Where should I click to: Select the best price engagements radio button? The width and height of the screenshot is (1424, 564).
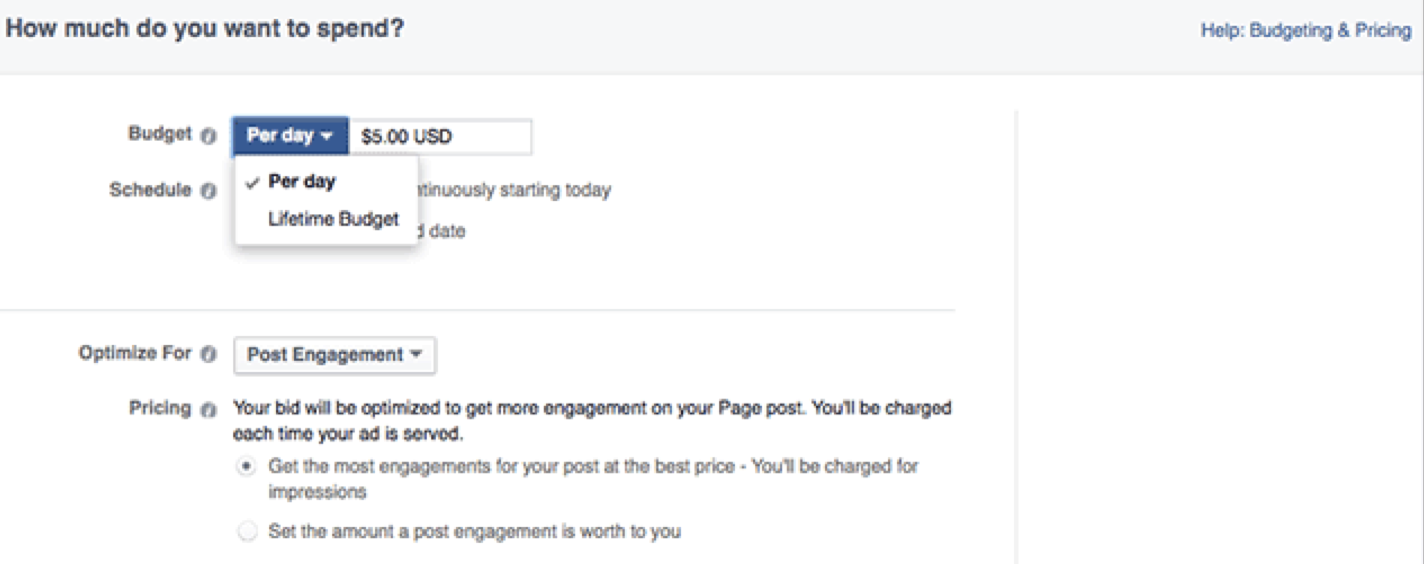[246, 467]
